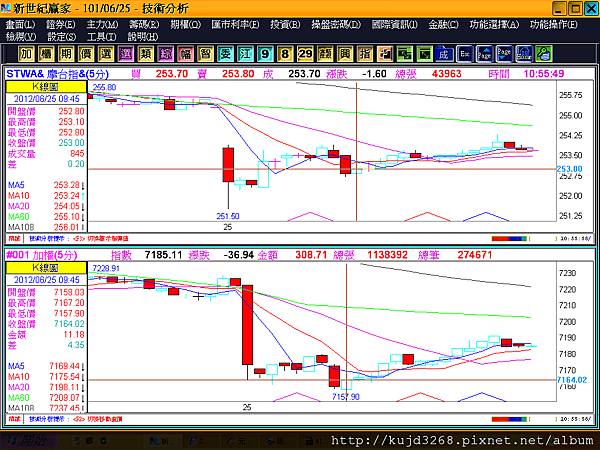Image resolution: width=600 pixels, height=450 pixels.
Task: Click the red 幅 toolbar icon
Action: click(185, 54)
